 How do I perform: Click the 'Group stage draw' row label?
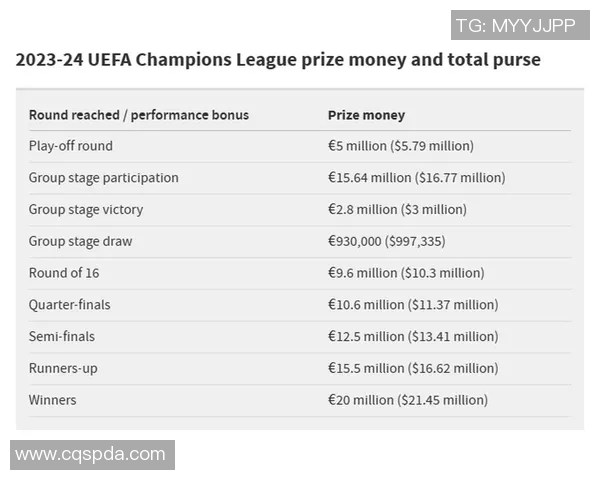(x=80, y=241)
